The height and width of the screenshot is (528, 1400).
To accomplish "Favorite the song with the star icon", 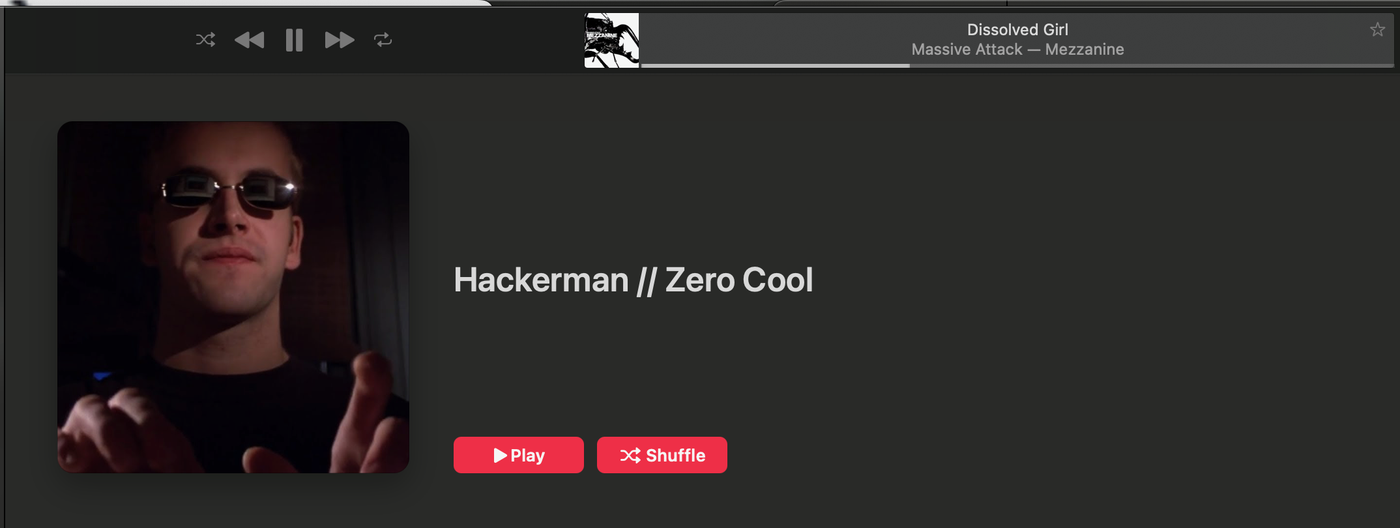I will 1377,30.
